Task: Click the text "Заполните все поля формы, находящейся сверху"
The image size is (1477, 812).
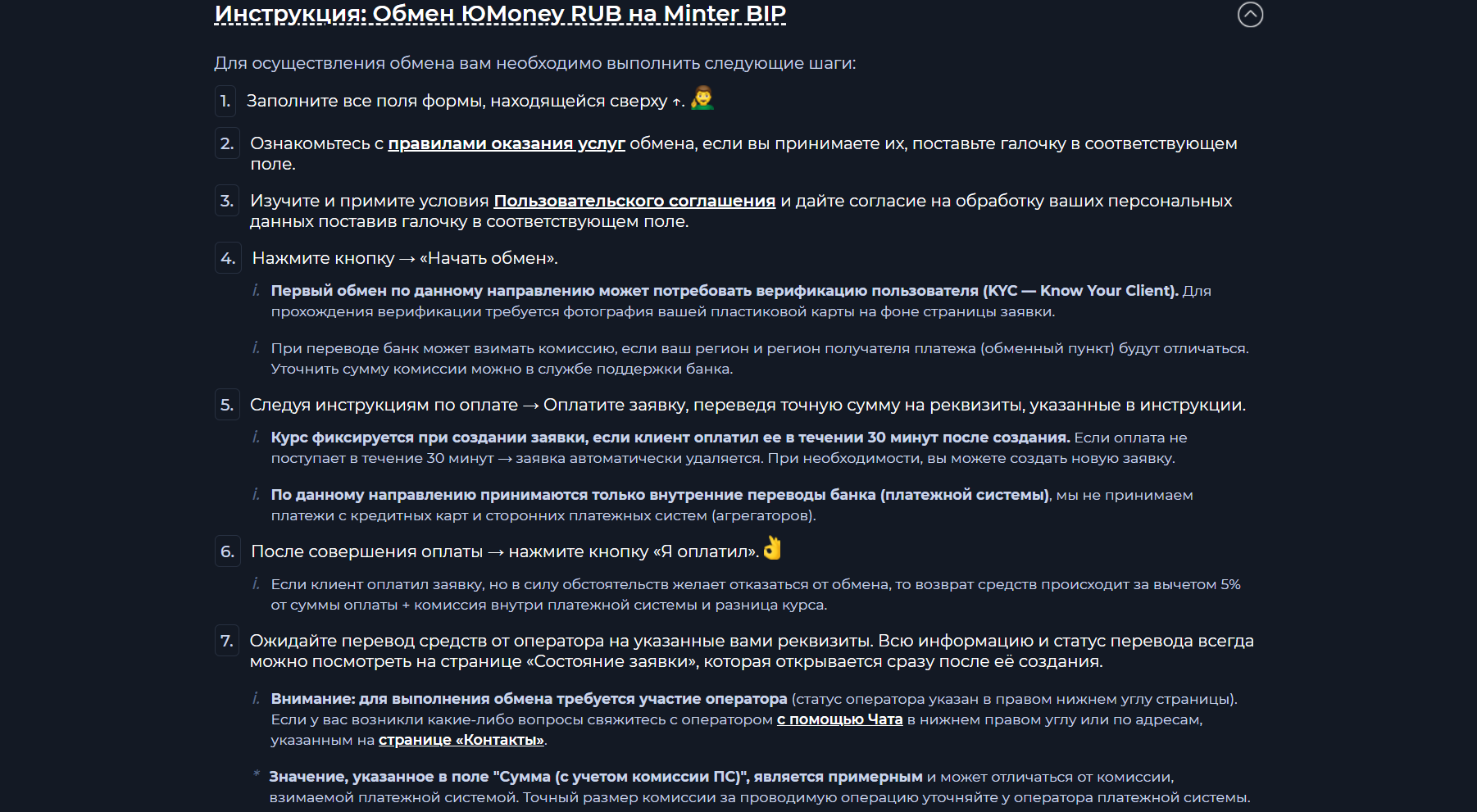Action: click(457, 101)
